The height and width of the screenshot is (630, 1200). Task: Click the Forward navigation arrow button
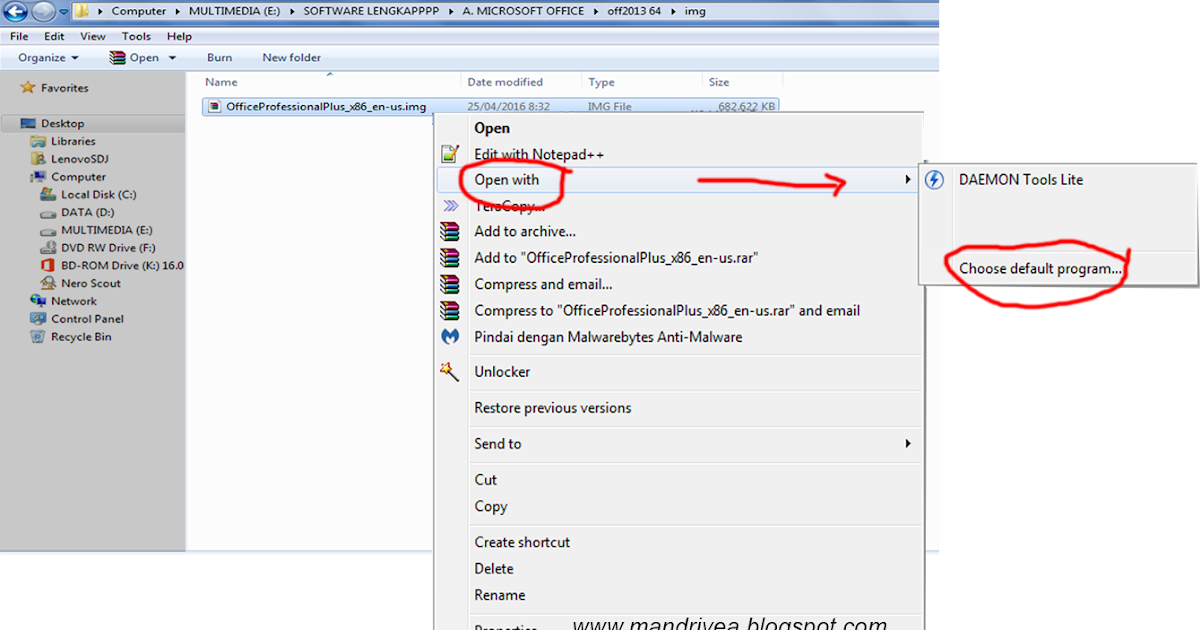coord(43,11)
